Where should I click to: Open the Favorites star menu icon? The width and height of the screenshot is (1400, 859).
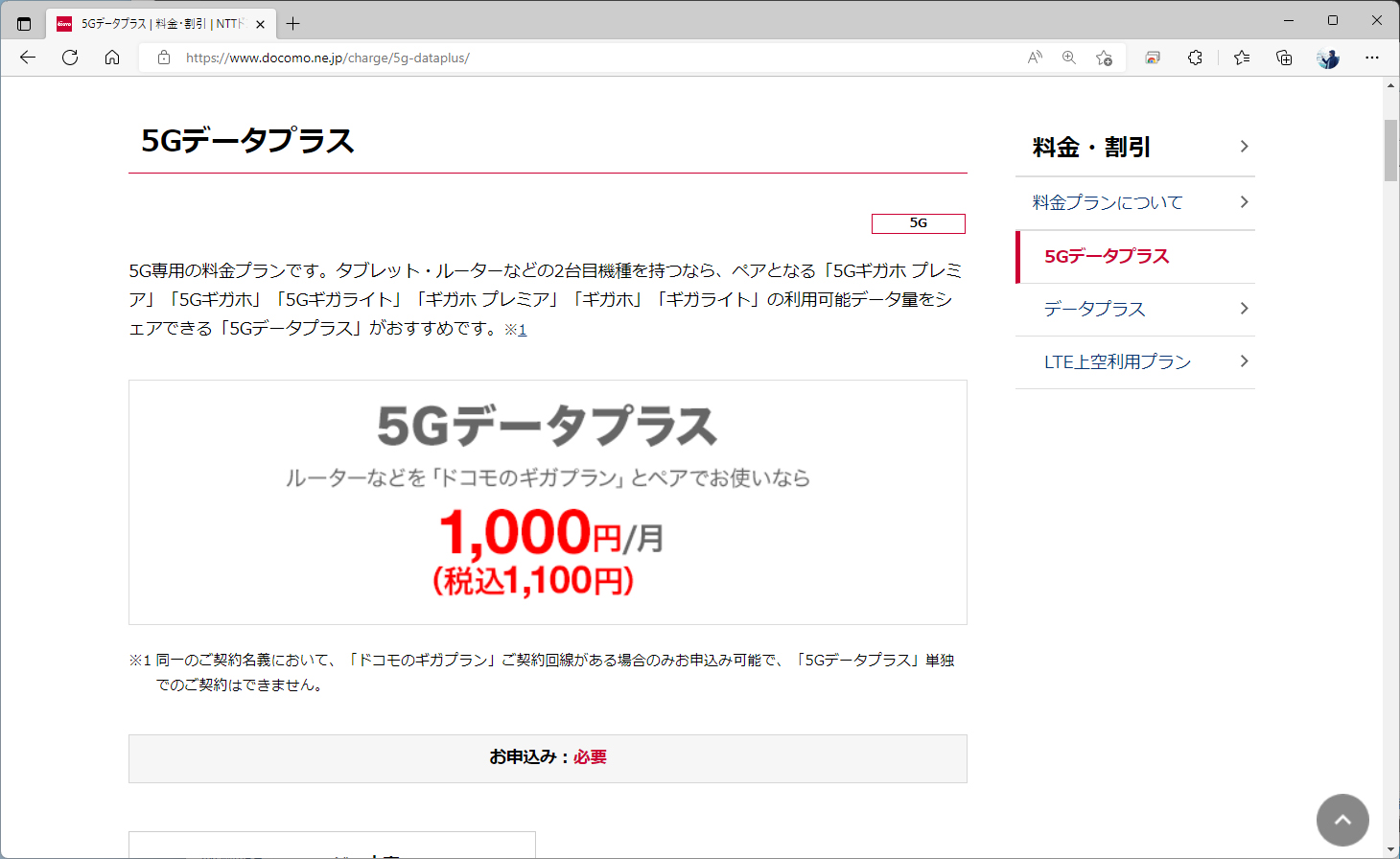tap(1241, 58)
